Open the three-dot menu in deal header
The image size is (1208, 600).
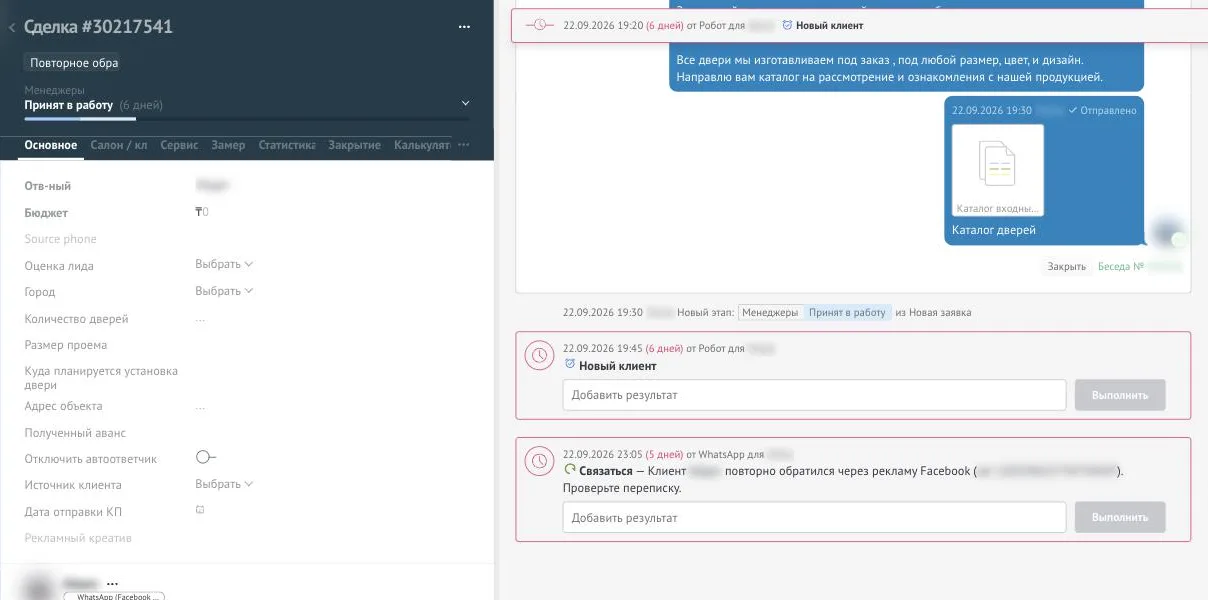click(464, 28)
